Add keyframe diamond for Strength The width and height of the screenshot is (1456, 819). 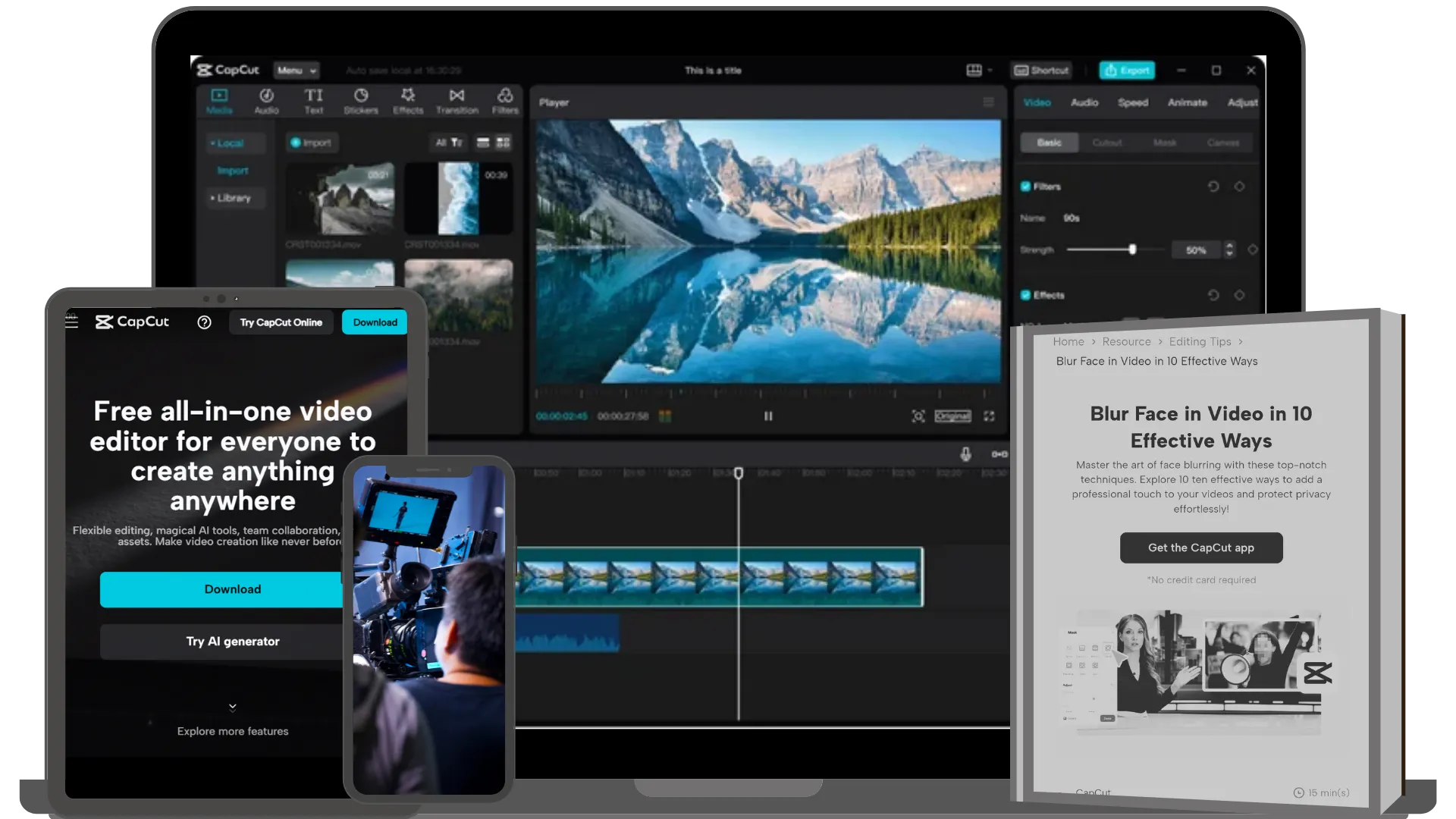[x=1253, y=249]
